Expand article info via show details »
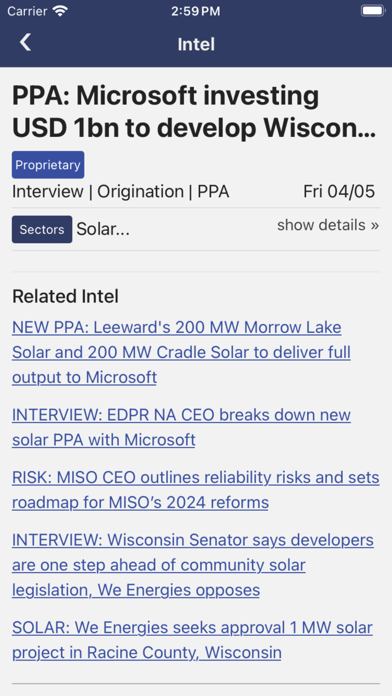Image resolution: width=392 pixels, height=696 pixels. [328, 225]
